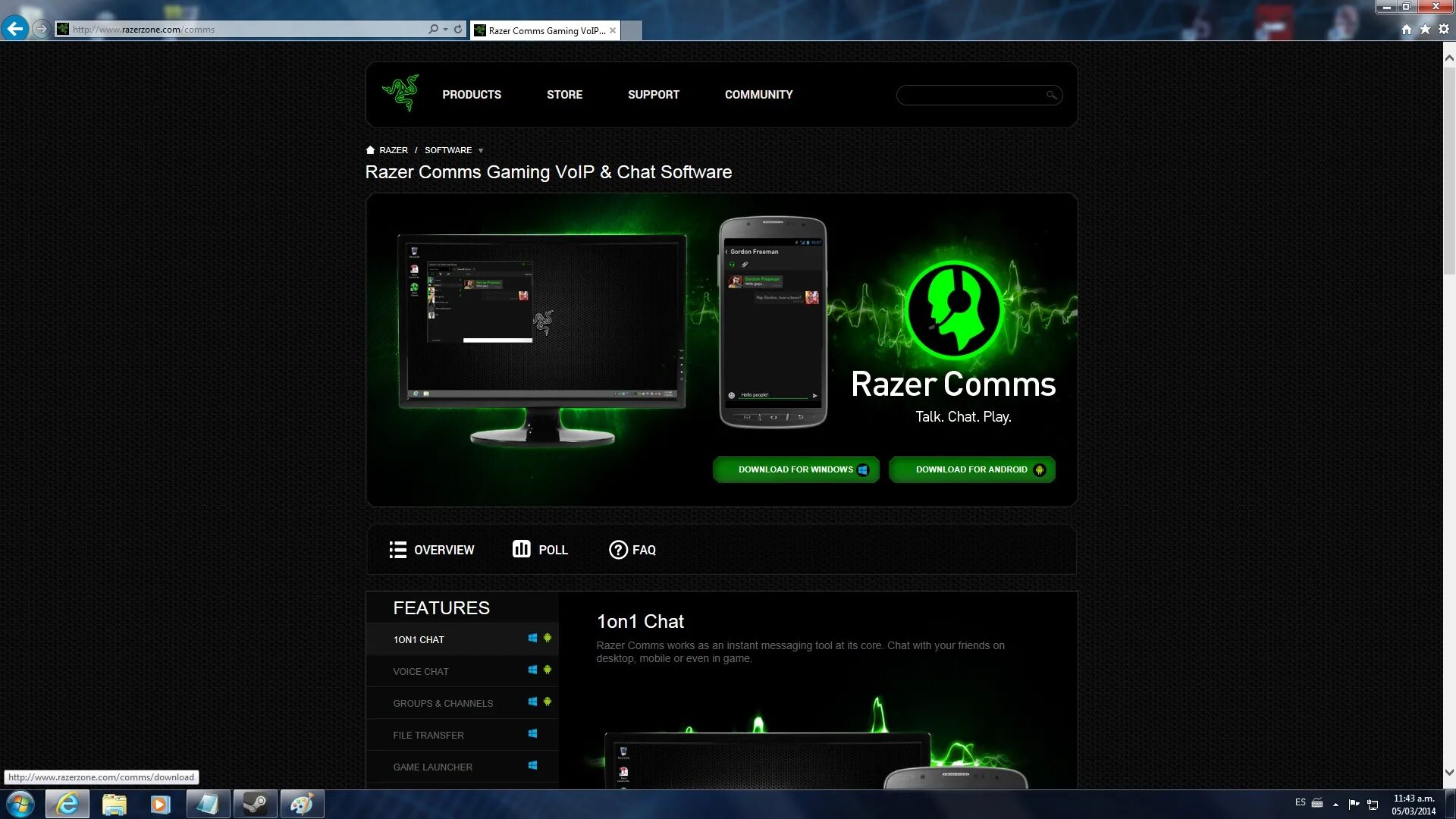Image resolution: width=1456 pixels, height=819 pixels.
Task: Switch to the VOICE CHAT feature tab
Action: [x=421, y=670]
